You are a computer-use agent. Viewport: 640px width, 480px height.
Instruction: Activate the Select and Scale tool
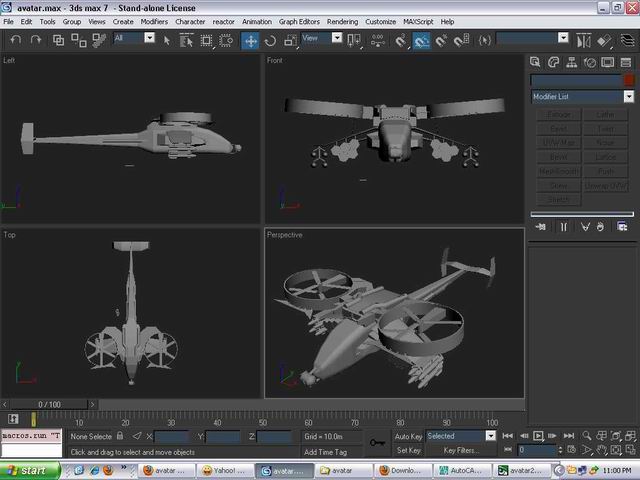point(291,40)
